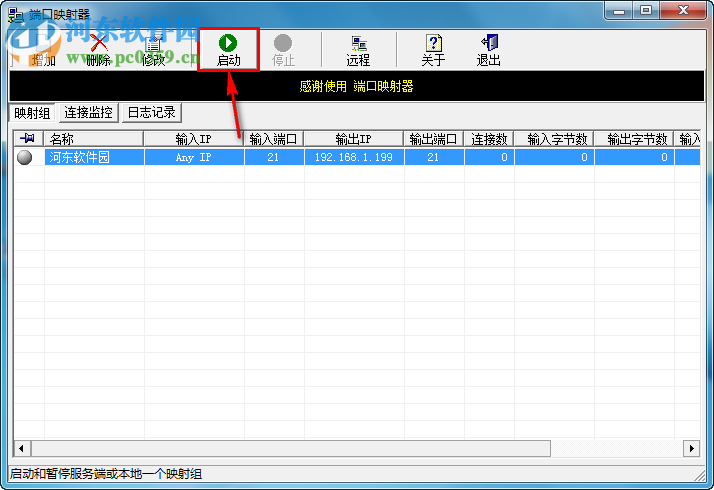Viewport: 714px width, 490px height.
Task: Click the scroll-right arrow of horizontal scrollbar
Action: point(691,448)
